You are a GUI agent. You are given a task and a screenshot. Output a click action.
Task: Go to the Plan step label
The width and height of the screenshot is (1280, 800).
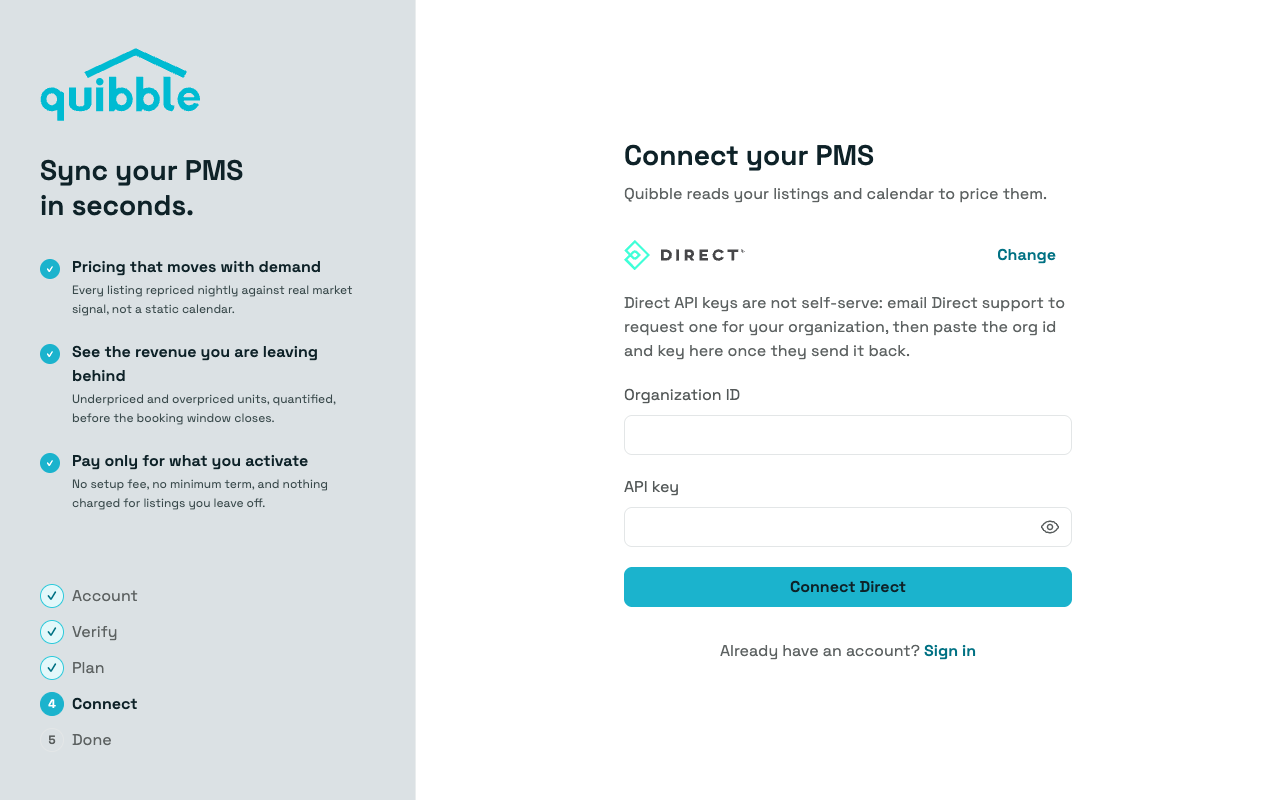pyautogui.click(x=88, y=668)
